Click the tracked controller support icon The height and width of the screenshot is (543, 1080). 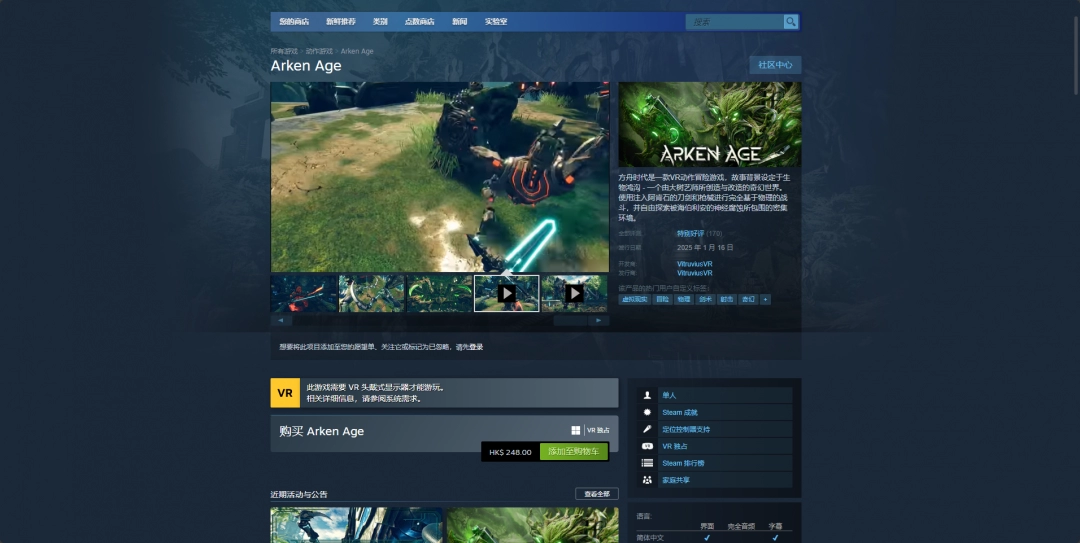pyautogui.click(x=647, y=429)
